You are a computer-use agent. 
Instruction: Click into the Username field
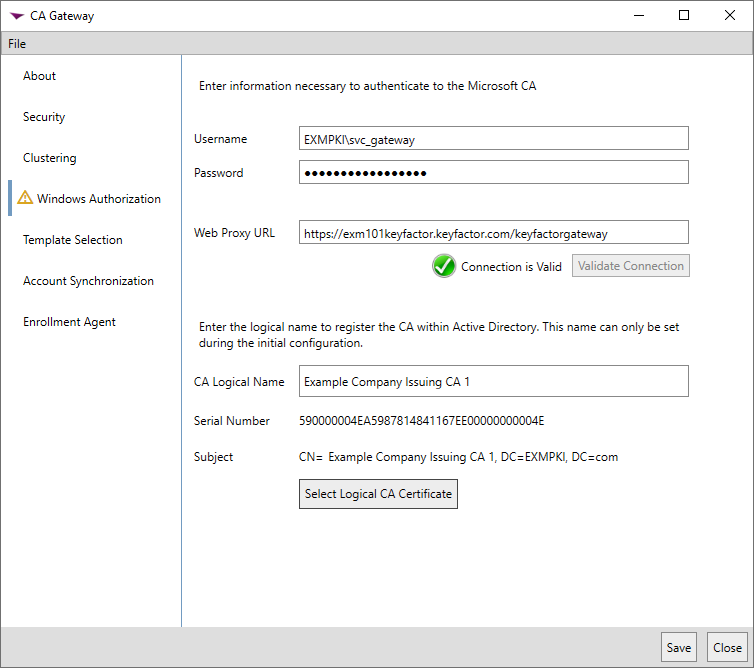[493, 139]
